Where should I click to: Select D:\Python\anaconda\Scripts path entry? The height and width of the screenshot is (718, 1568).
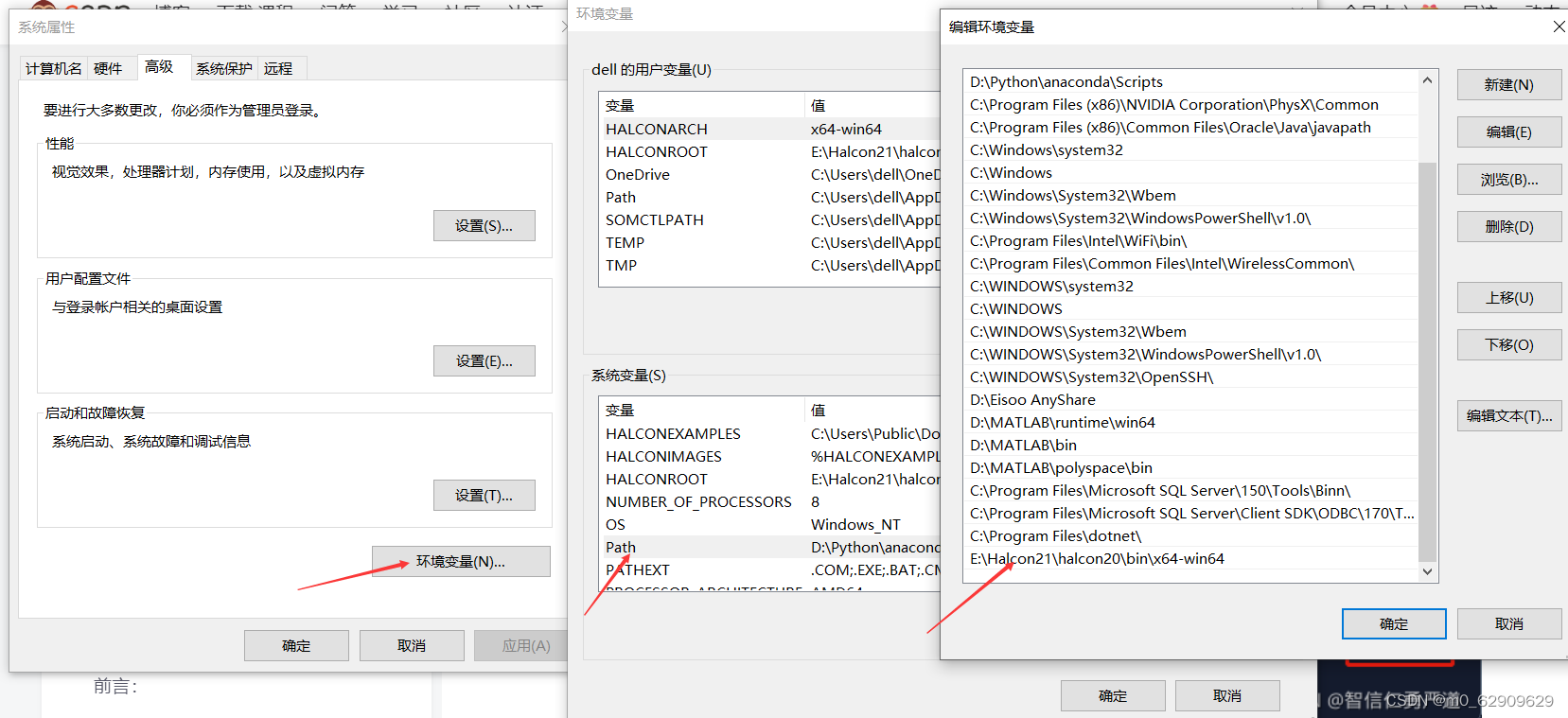(x=1190, y=82)
